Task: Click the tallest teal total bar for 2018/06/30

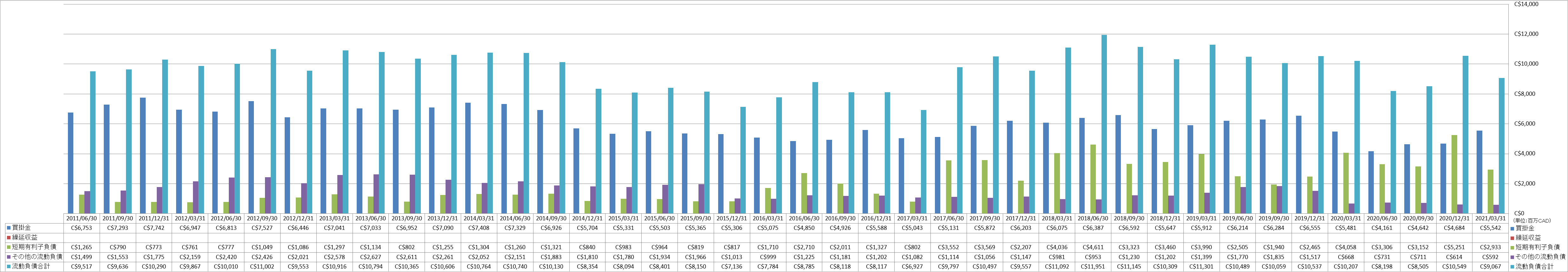Action: [1104, 124]
